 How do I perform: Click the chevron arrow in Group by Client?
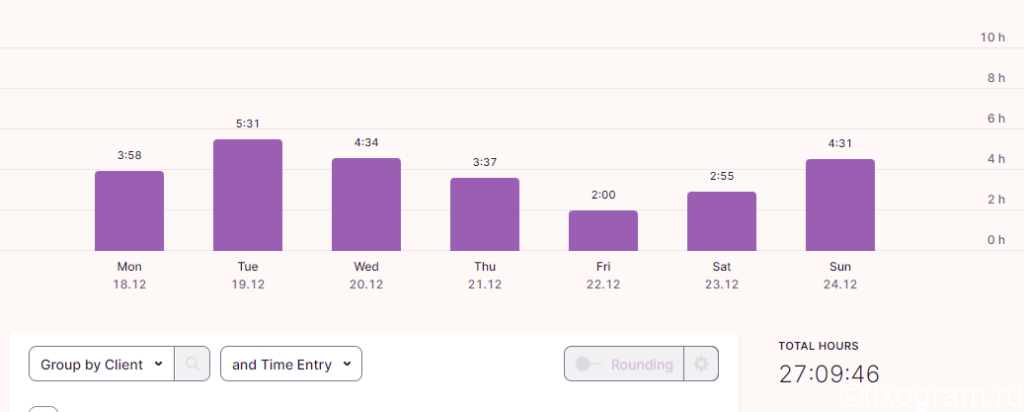pyautogui.click(x=158, y=364)
